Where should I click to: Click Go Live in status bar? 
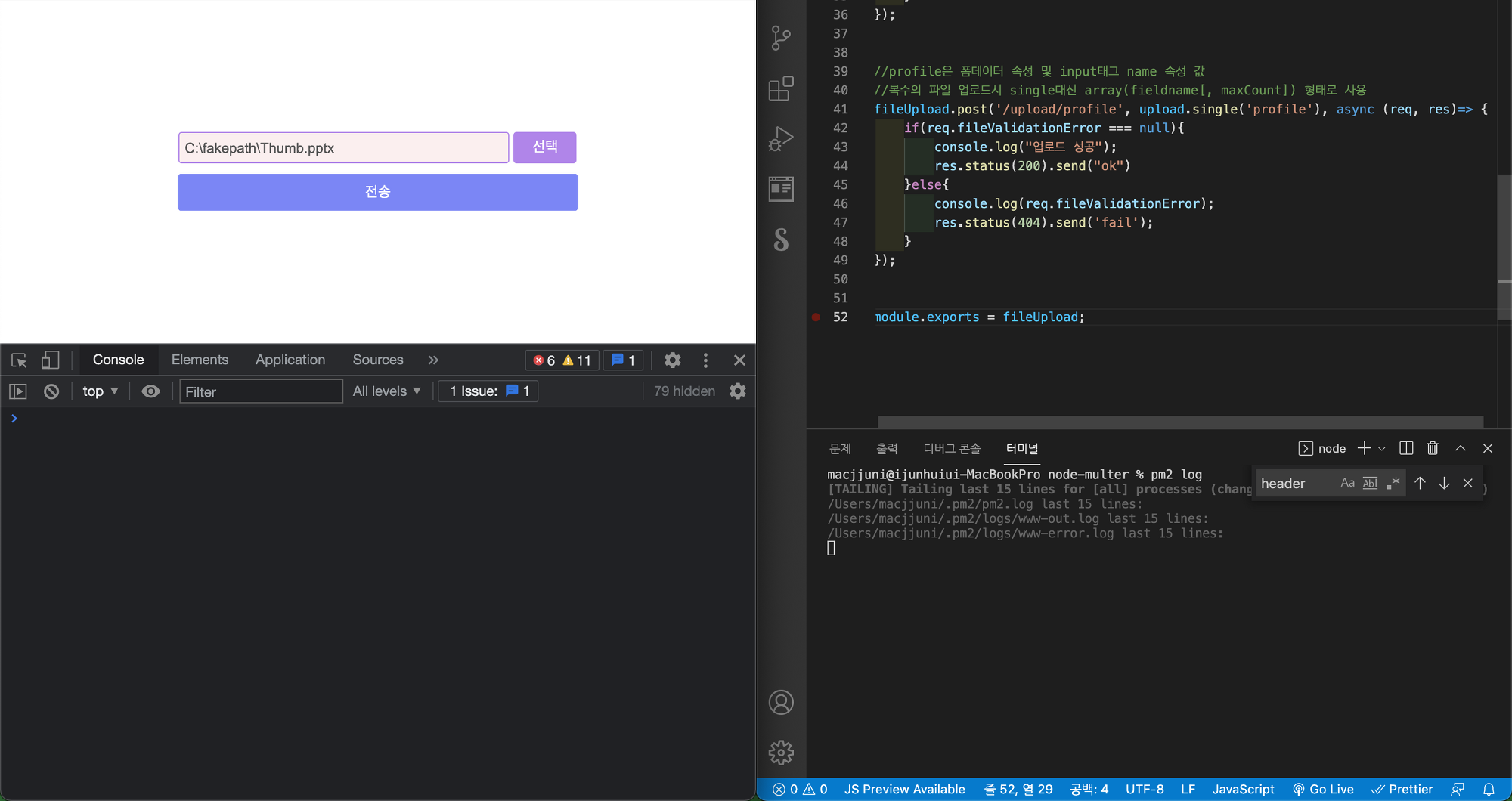click(1323, 789)
